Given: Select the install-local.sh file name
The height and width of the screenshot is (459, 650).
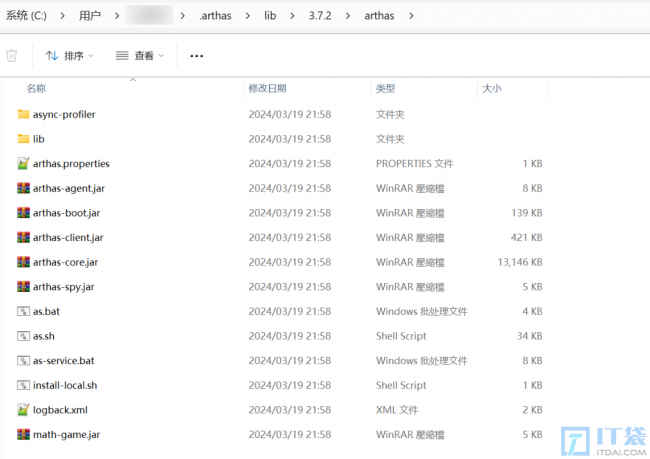Looking at the screenshot, I should pyautogui.click(x=65, y=385).
